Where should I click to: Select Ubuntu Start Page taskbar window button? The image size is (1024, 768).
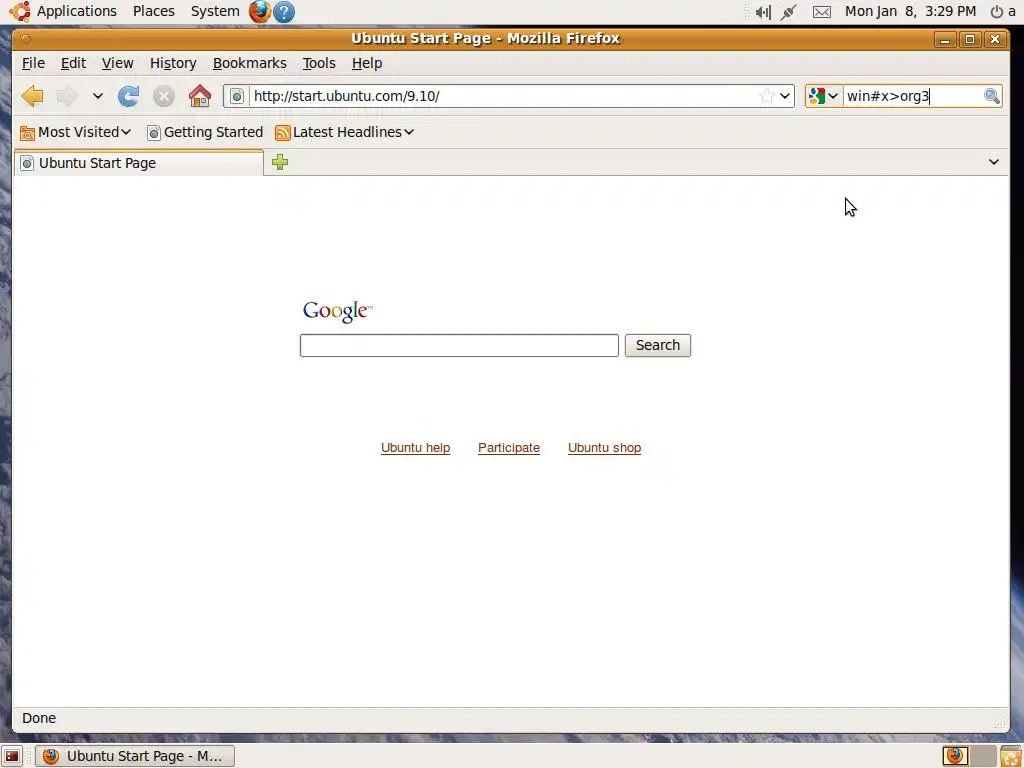[135, 756]
